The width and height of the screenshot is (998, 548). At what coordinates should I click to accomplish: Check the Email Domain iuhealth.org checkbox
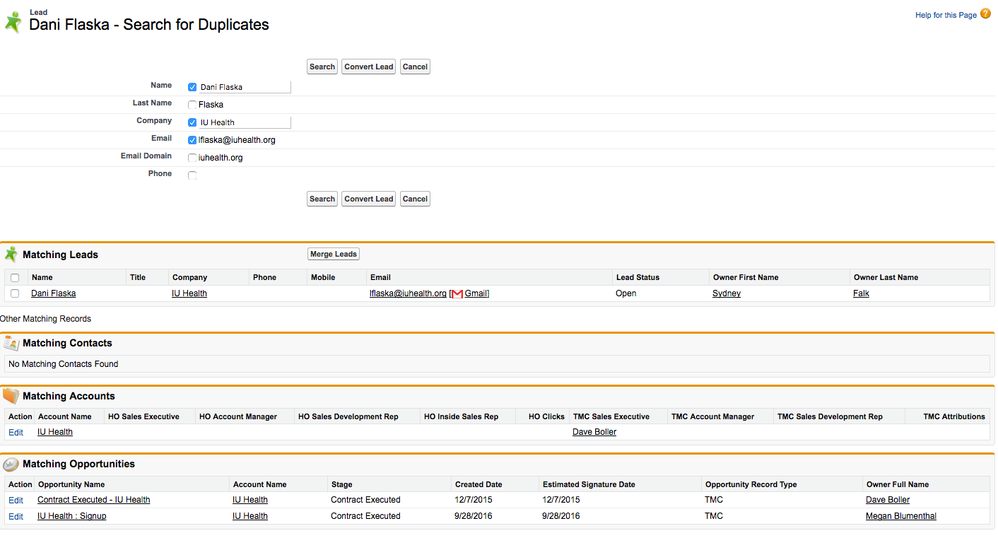click(x=192, y=158)
